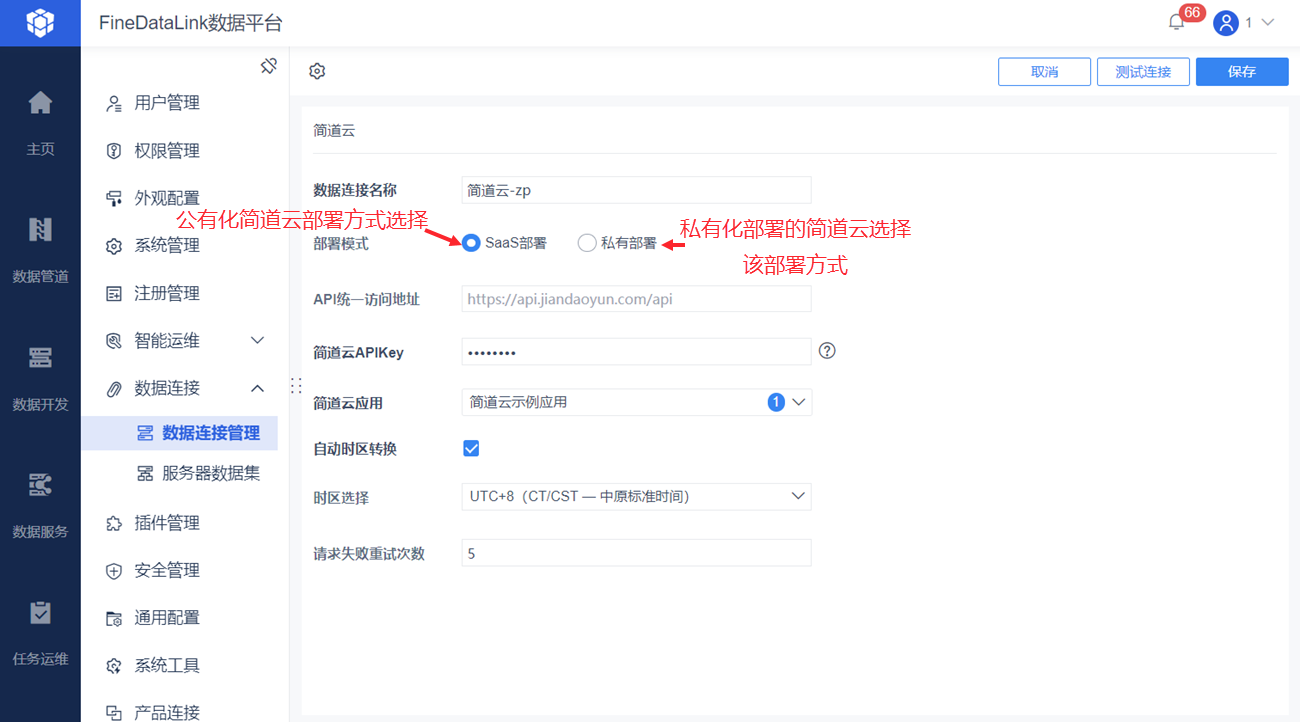Click the 注册管理 icon

pos(114,293)
